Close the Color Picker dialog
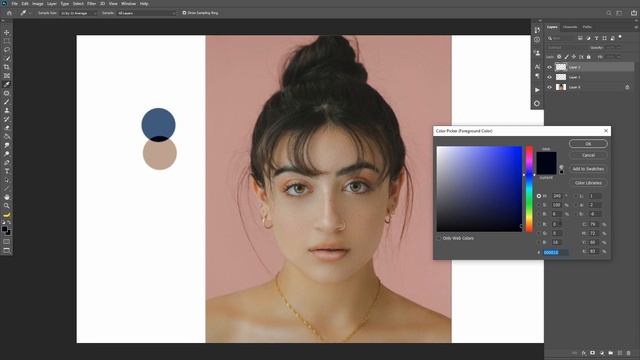 coord(606,131)
